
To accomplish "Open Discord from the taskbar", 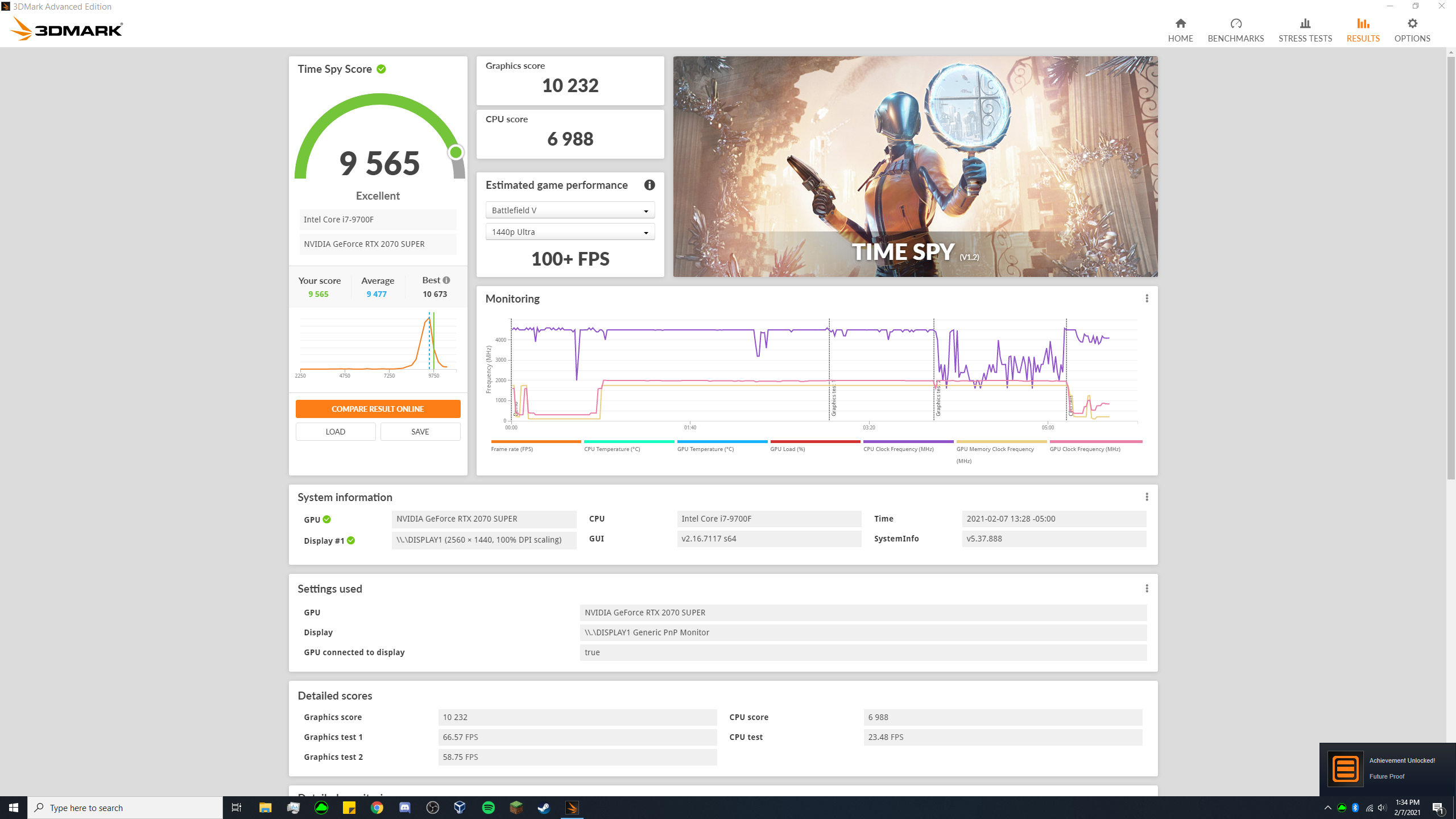I will click(x=404, y=808).
